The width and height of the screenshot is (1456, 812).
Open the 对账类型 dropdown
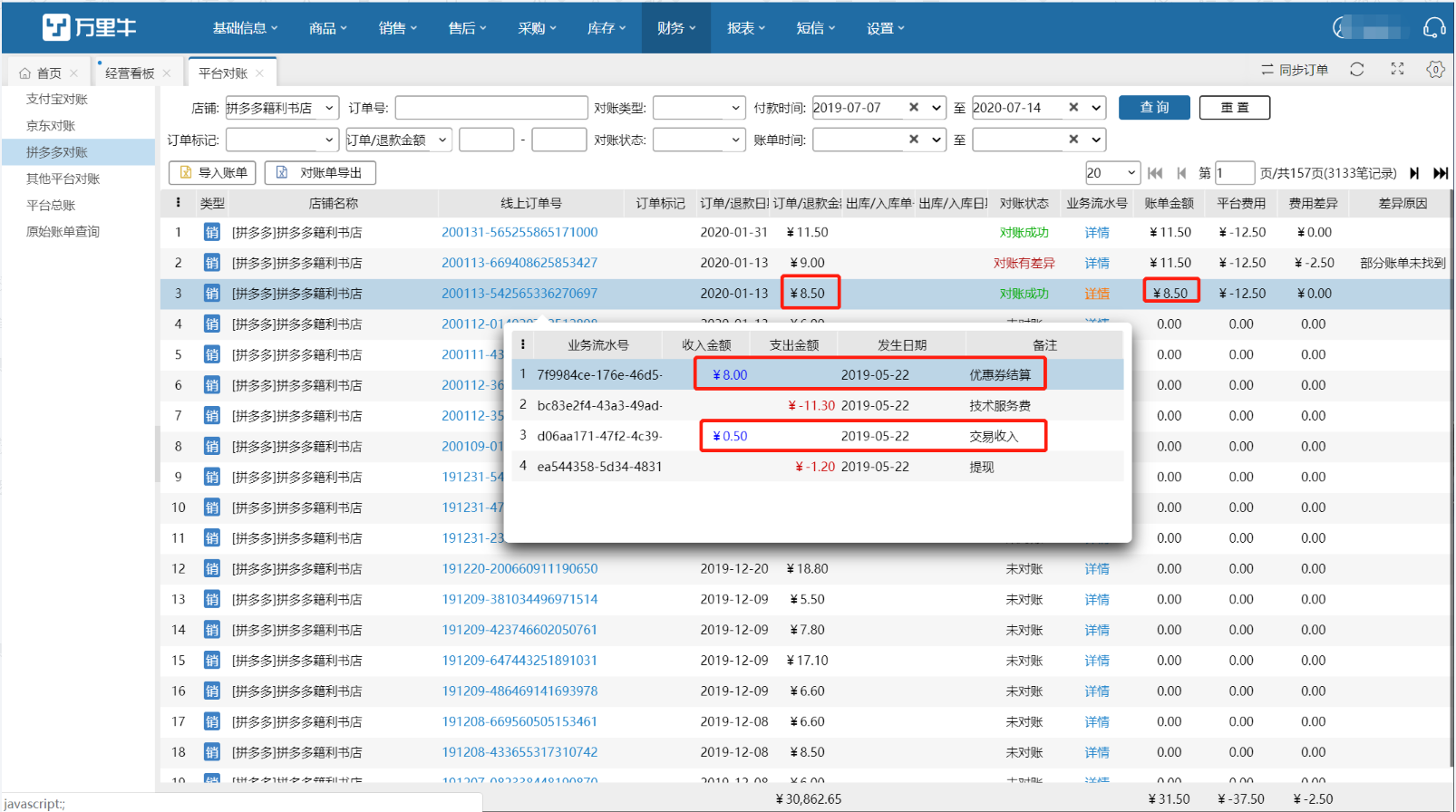pyautogui.click(x=699, y=108)
